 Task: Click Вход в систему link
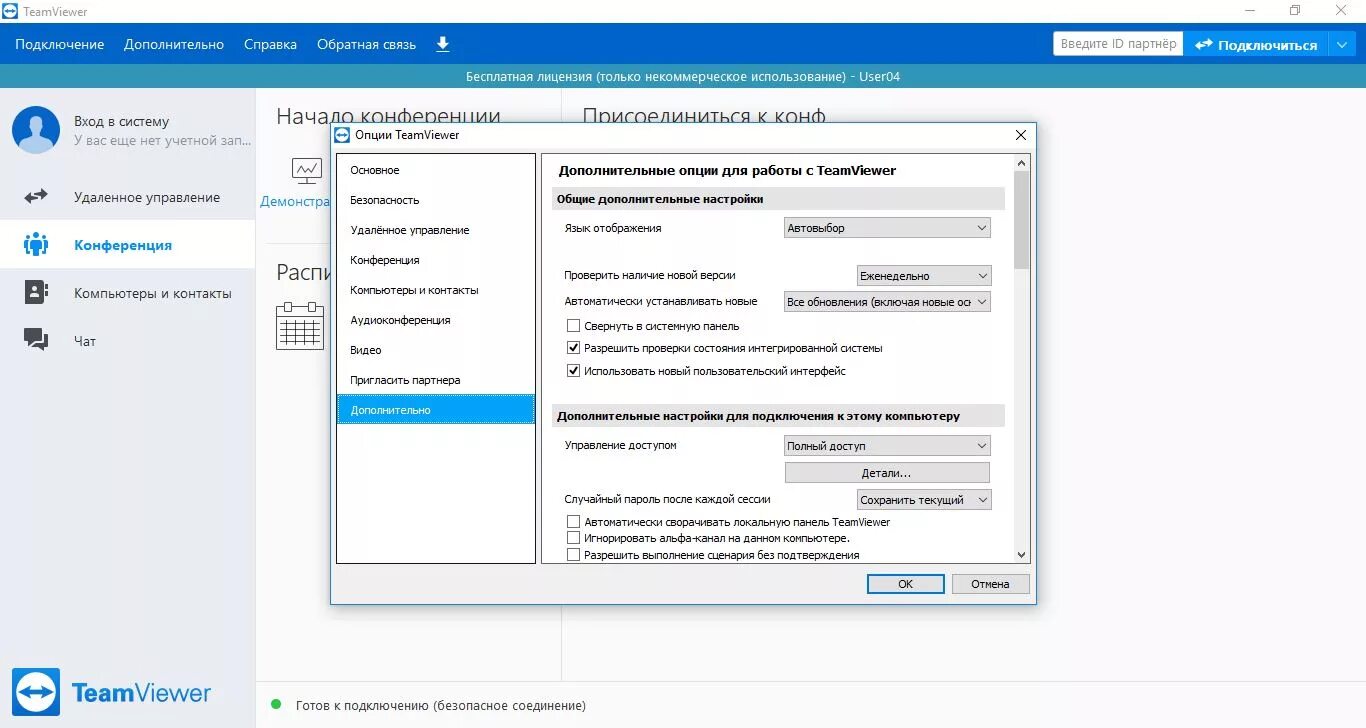pos(121,121)
